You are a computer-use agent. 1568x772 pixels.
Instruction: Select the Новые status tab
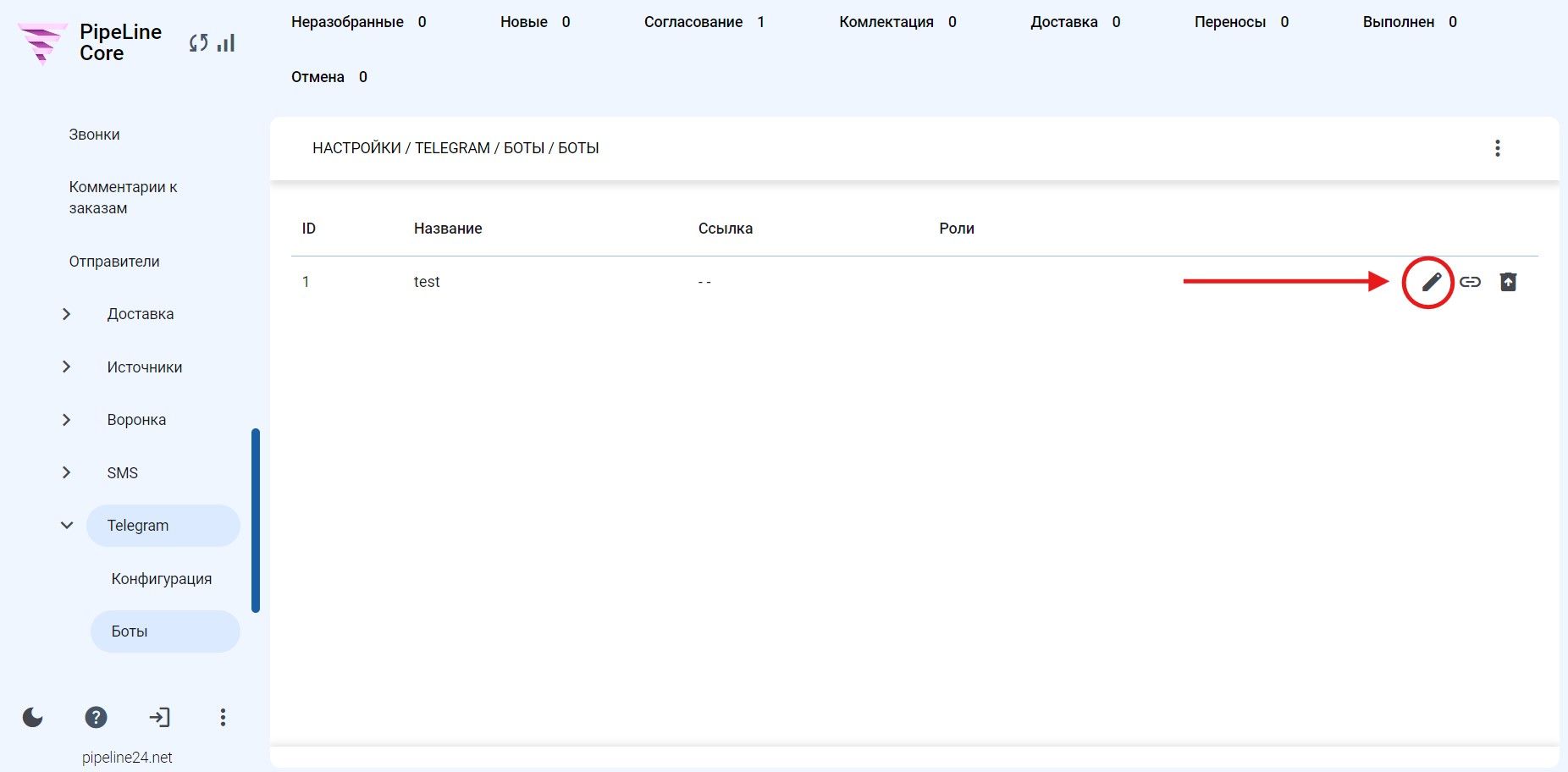pyautogui.click(x=535, y=22)
